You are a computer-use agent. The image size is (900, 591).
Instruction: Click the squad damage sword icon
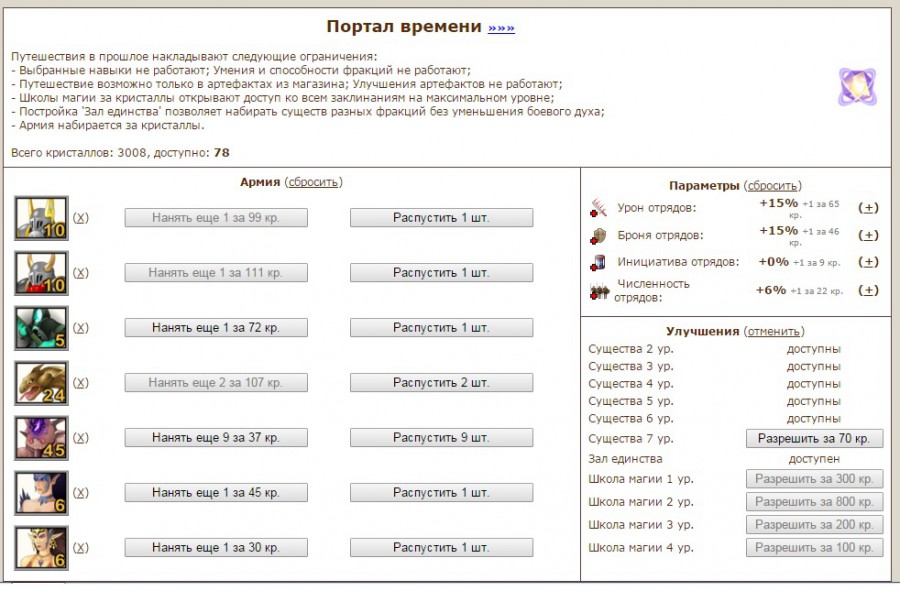click(599, 208)
